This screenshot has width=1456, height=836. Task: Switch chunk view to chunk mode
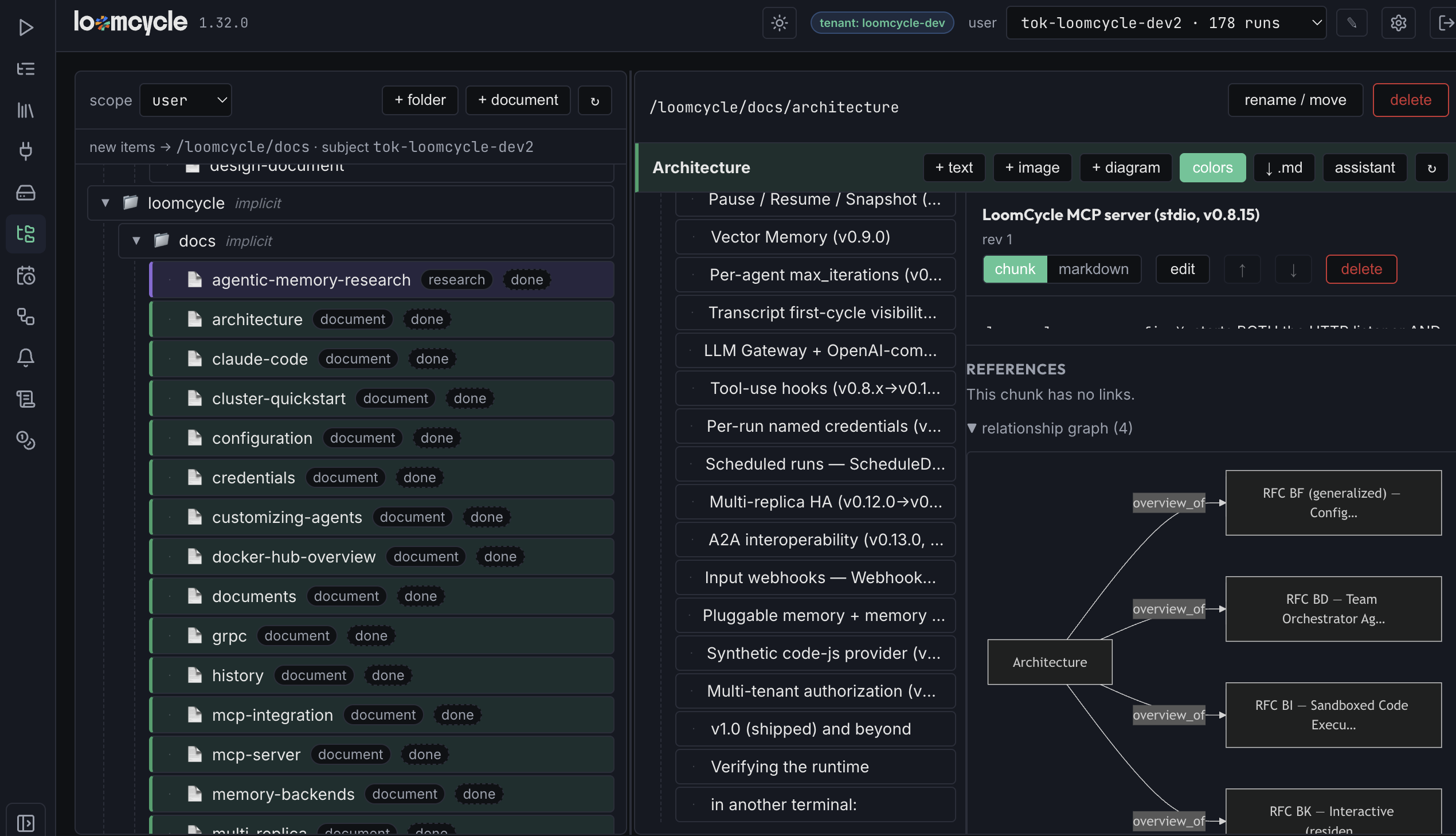(x=1015, y=269)
